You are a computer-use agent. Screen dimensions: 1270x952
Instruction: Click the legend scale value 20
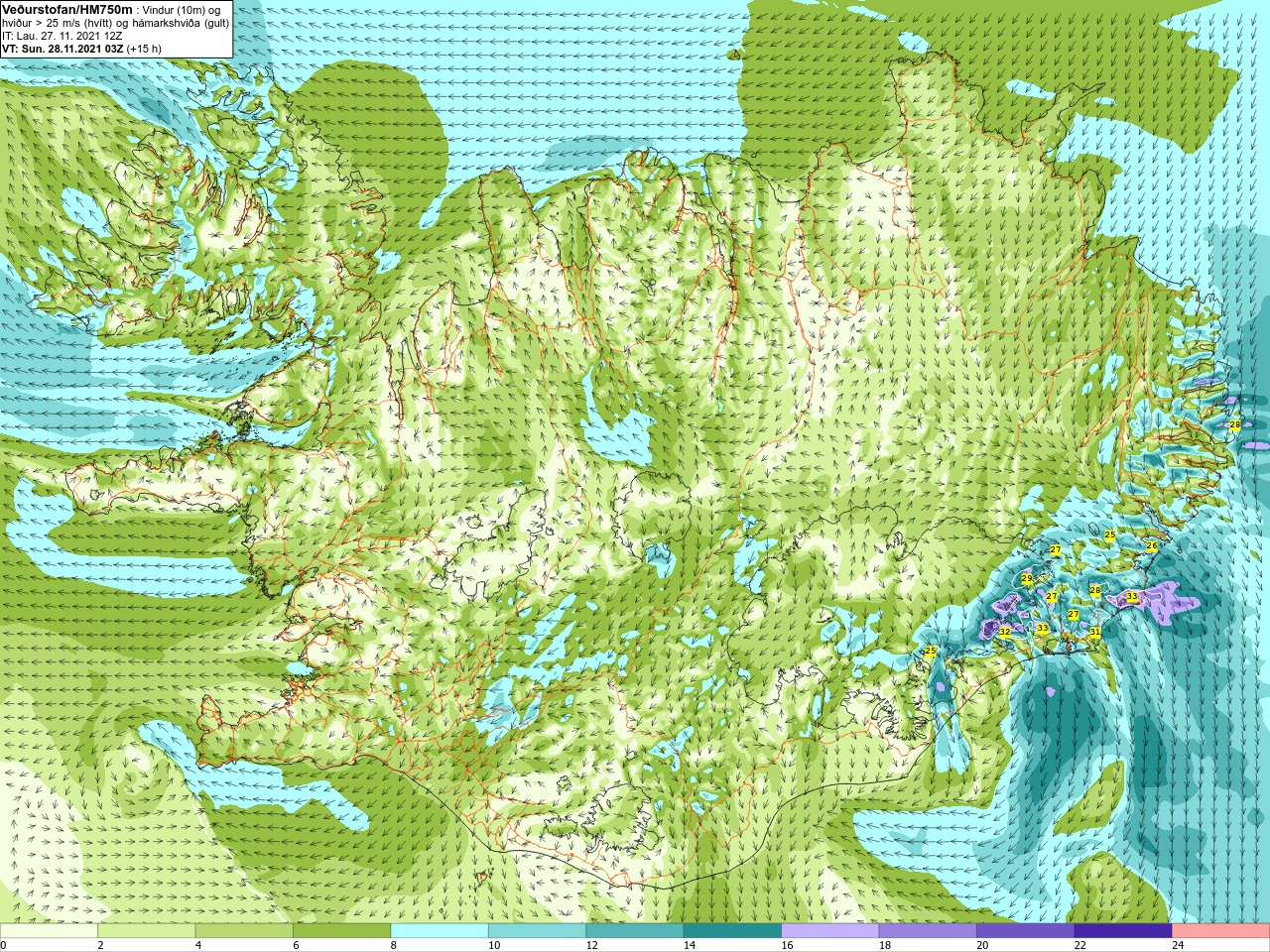coord(983,945)
